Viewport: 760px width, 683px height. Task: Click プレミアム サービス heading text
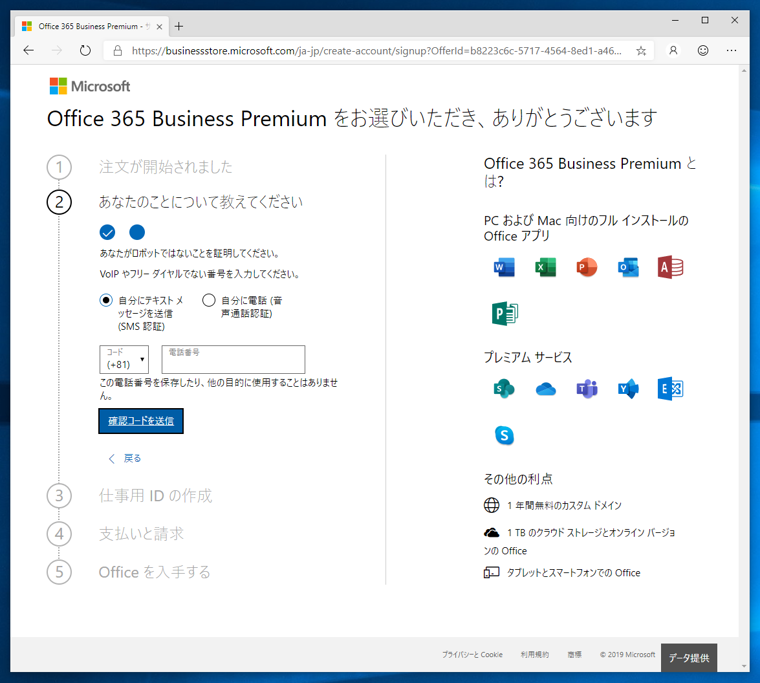(x=528, y=357)
